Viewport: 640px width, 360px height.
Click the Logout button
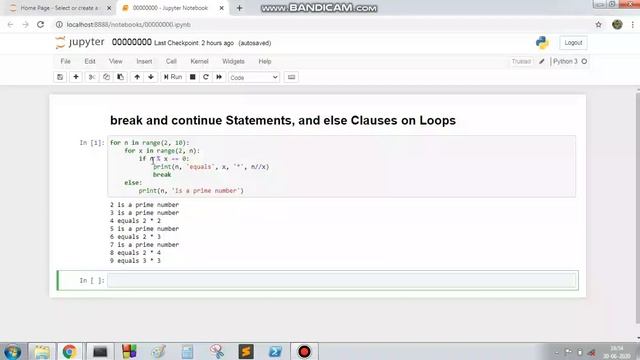click(573, 43)
